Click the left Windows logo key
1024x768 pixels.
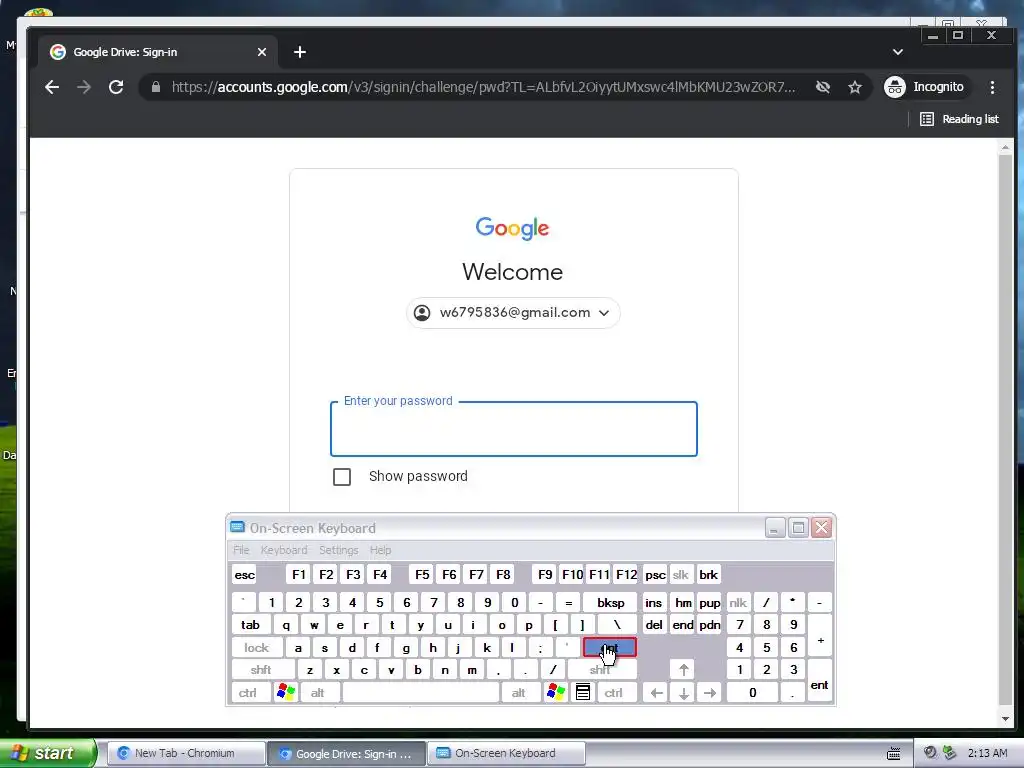click(x=286, y=692)
